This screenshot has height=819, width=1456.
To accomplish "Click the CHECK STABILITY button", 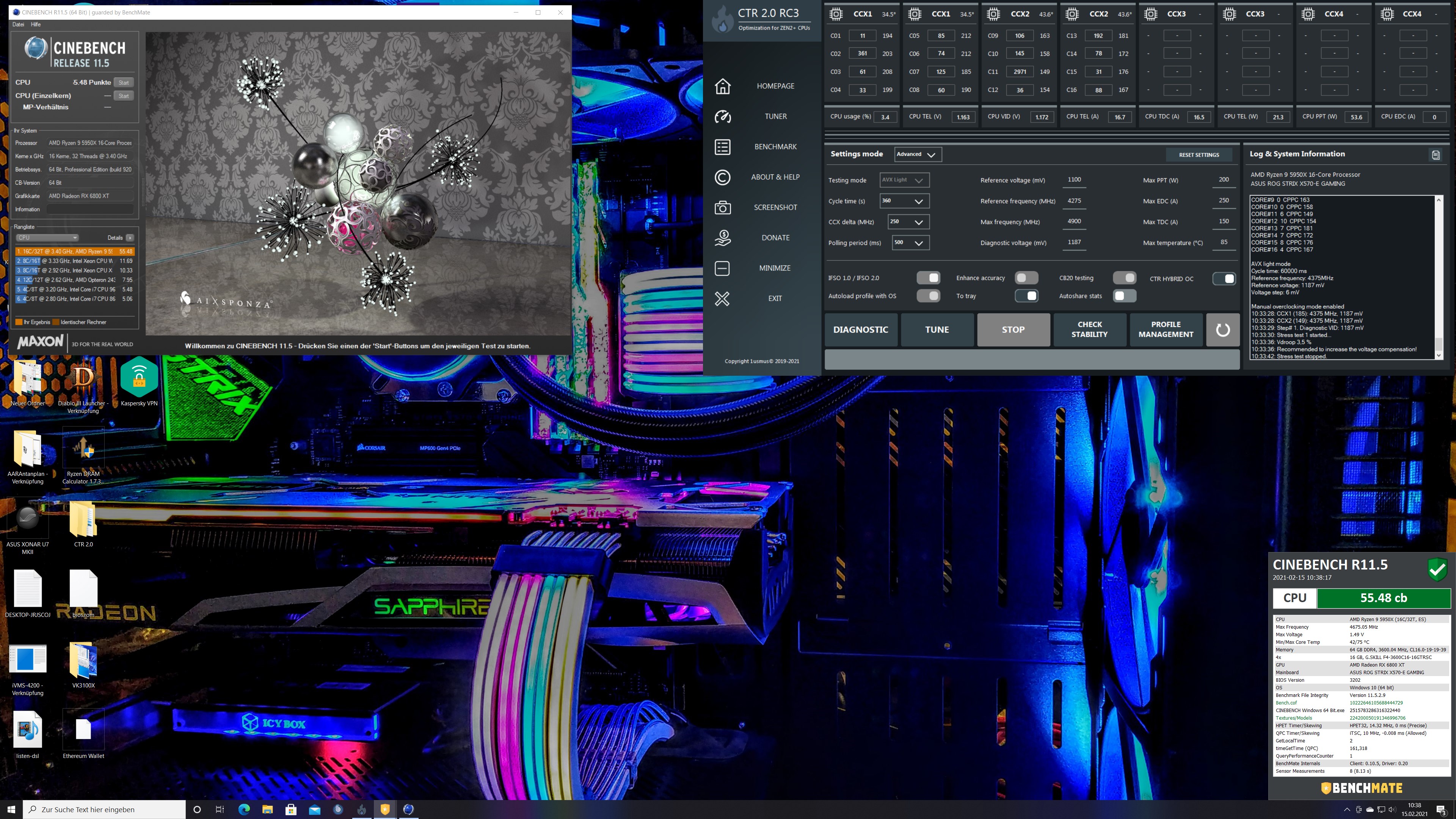I will 1090,329.
